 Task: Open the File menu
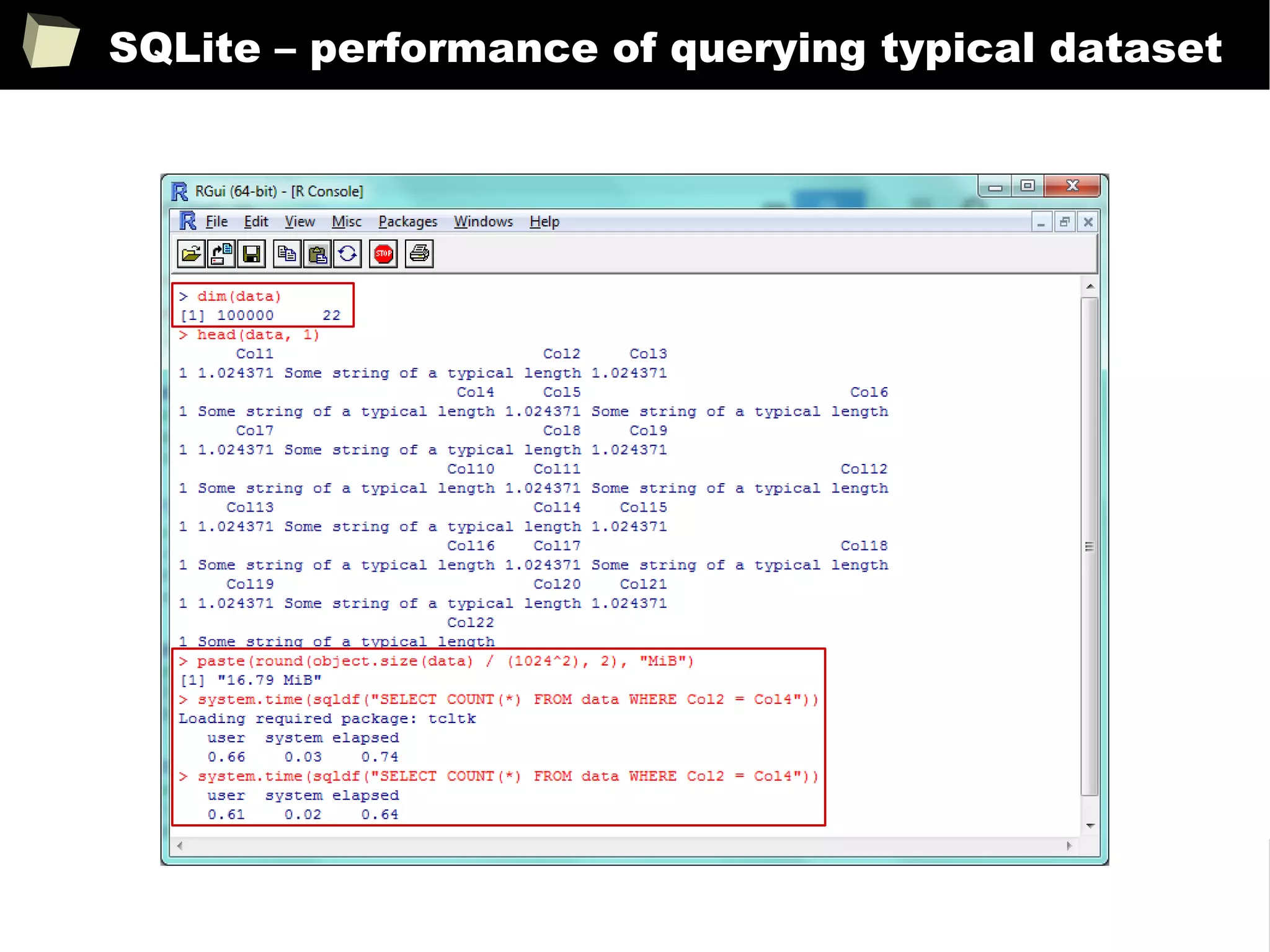tap(216, 221)
